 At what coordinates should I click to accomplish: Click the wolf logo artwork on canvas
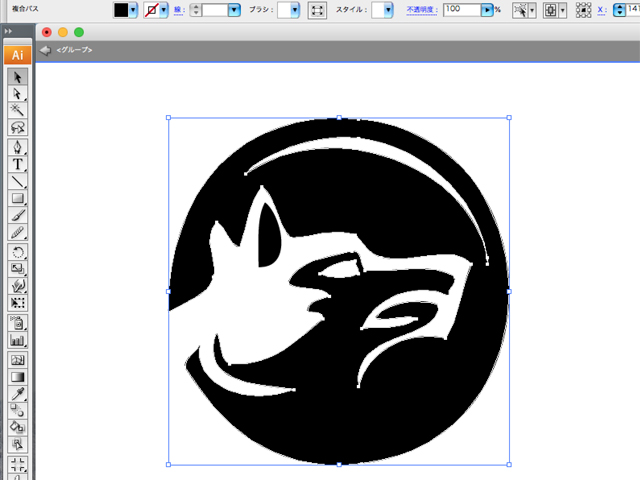(339, 291)
